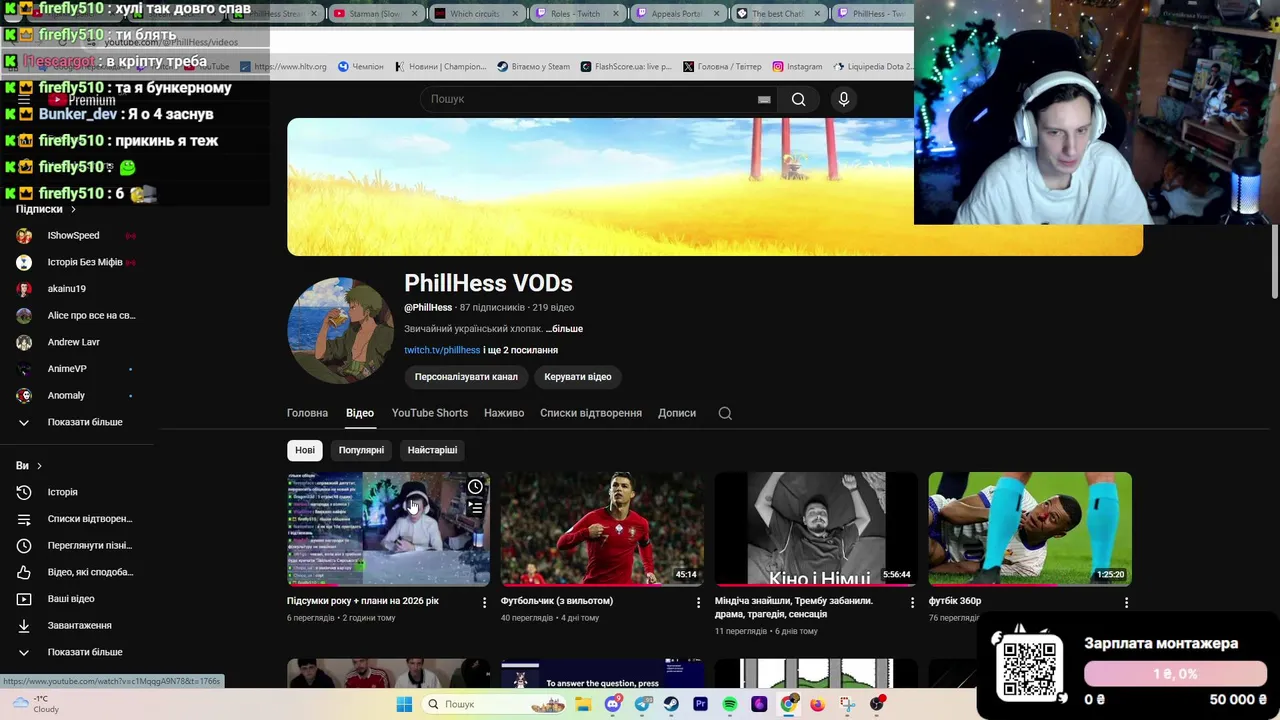The image size is (1280, 720).
Task: Expand Підписки subscriptions section chevron
Action: point(73,209)
